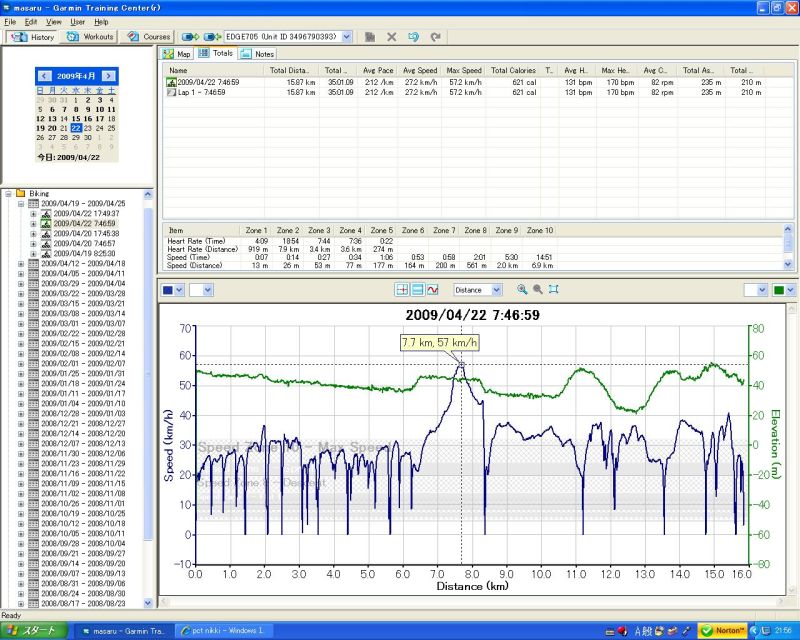Image resolution: width=800 pixels, height=640 pixels.
Task: Open the File menu
Action: (10, 22)
